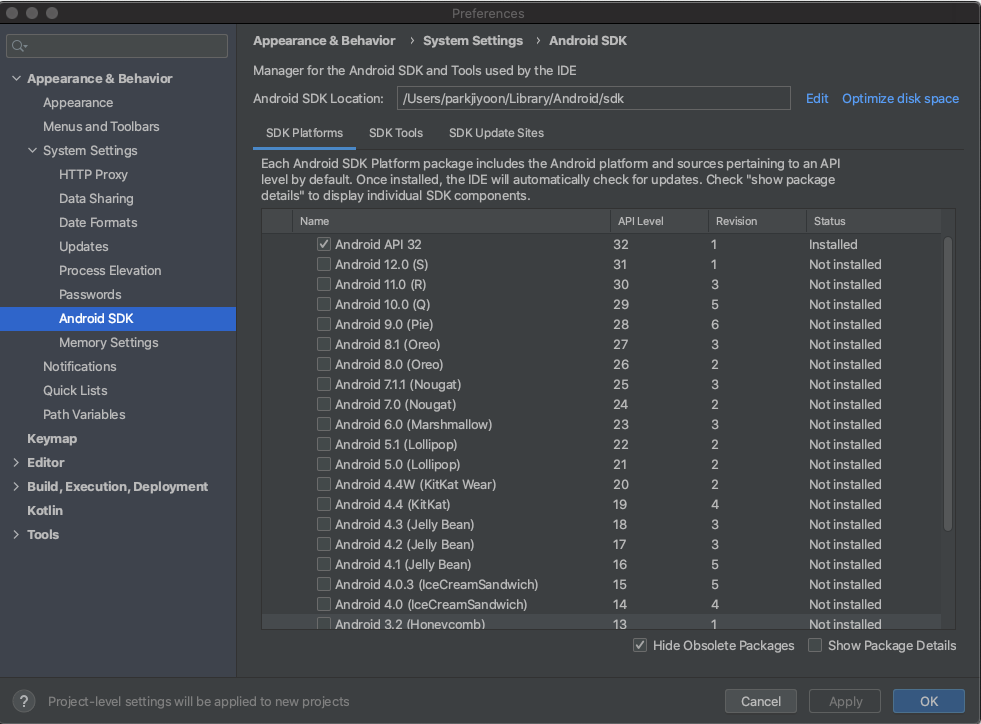Select Kotlin settings
Viewport: 981px width, 724px height.
coord(45,511)
